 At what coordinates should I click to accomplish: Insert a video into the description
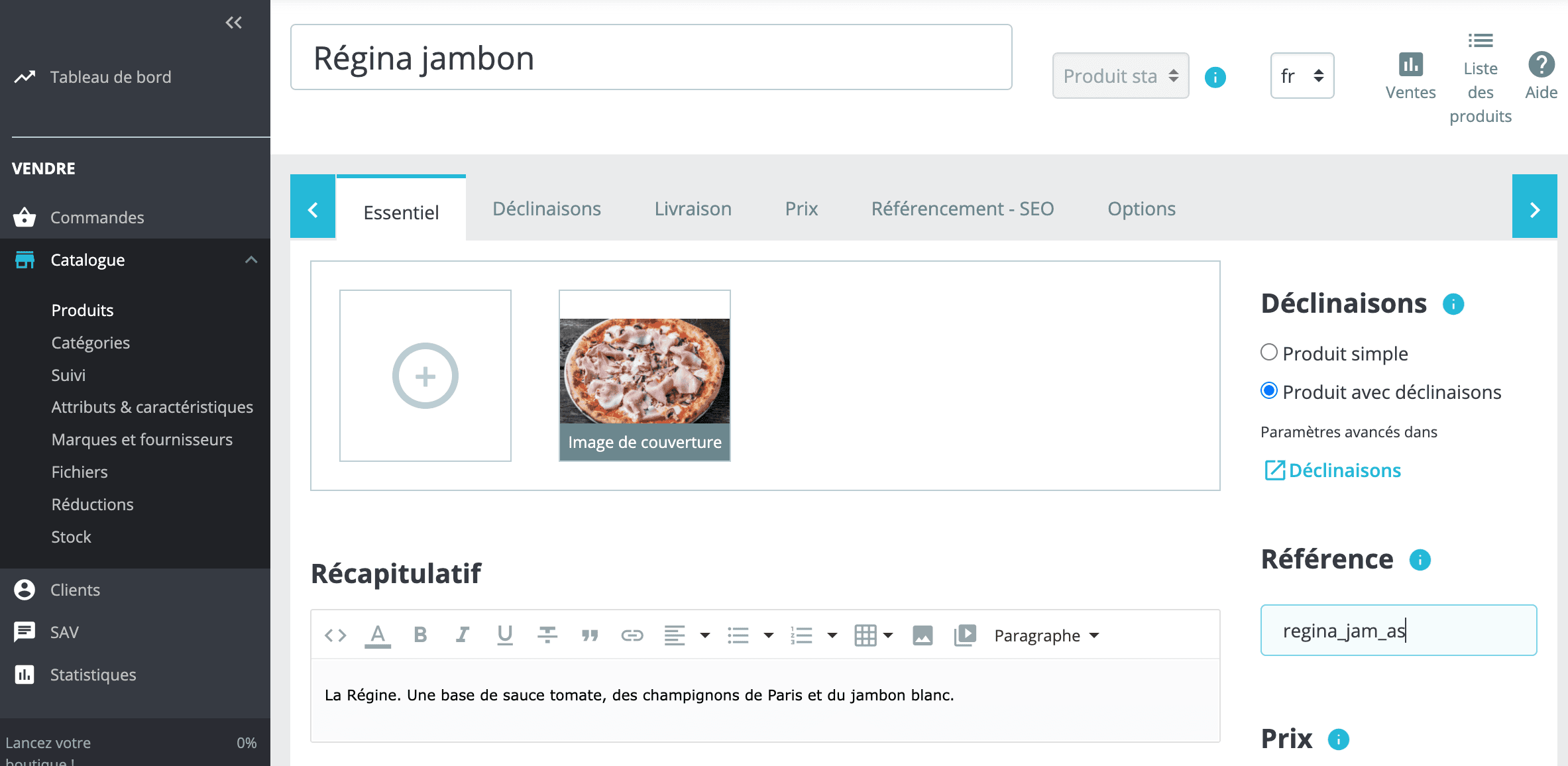[966, 635]
